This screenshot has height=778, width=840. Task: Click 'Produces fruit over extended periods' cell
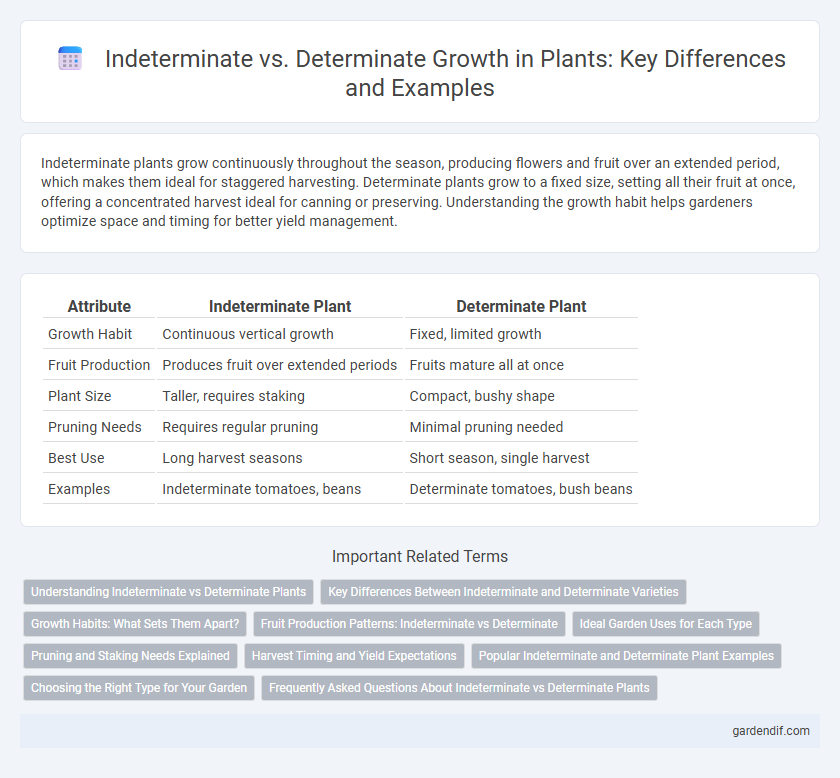coord(280,365)
